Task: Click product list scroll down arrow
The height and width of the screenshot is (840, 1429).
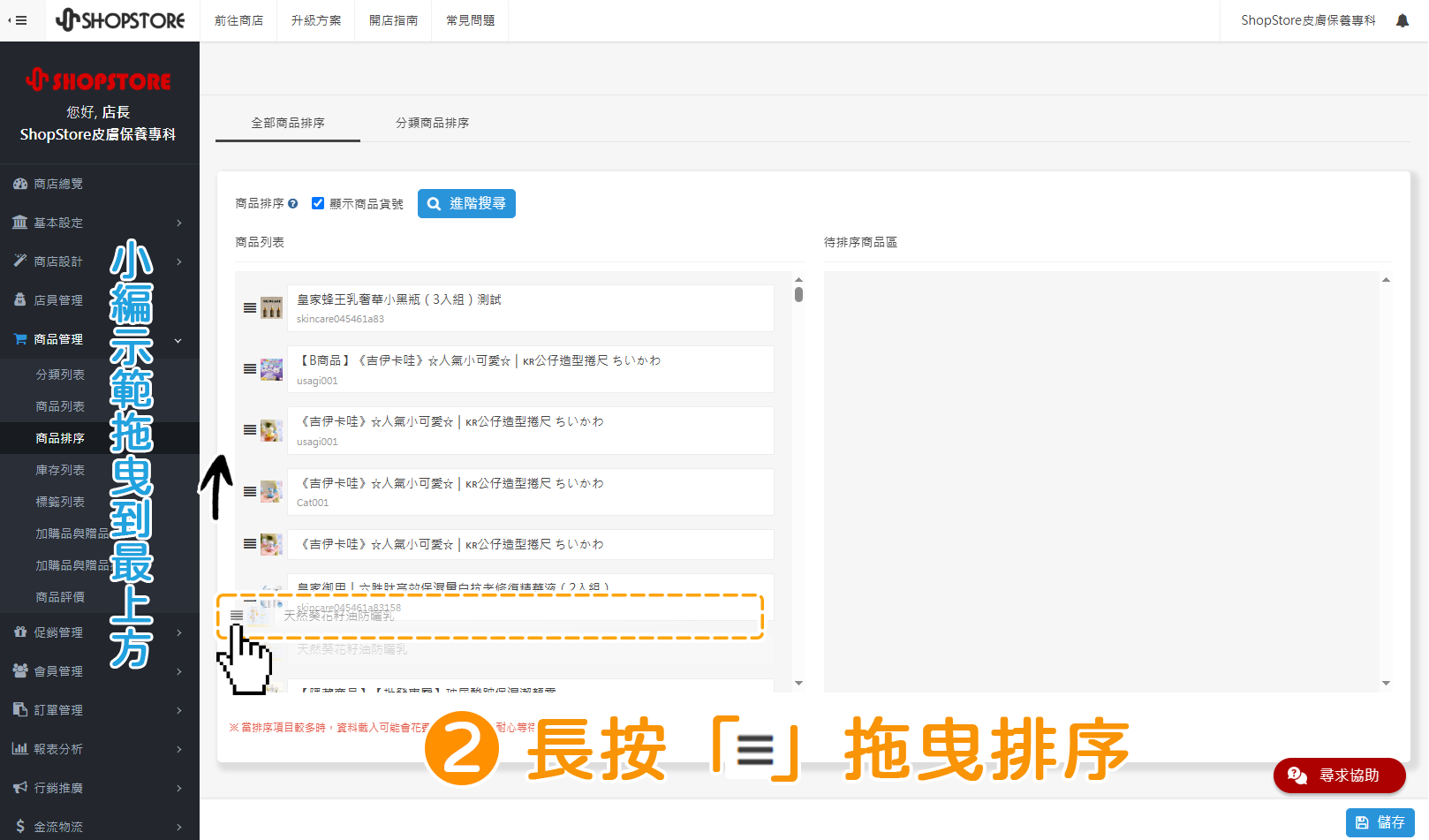Action: coord(798,683)
